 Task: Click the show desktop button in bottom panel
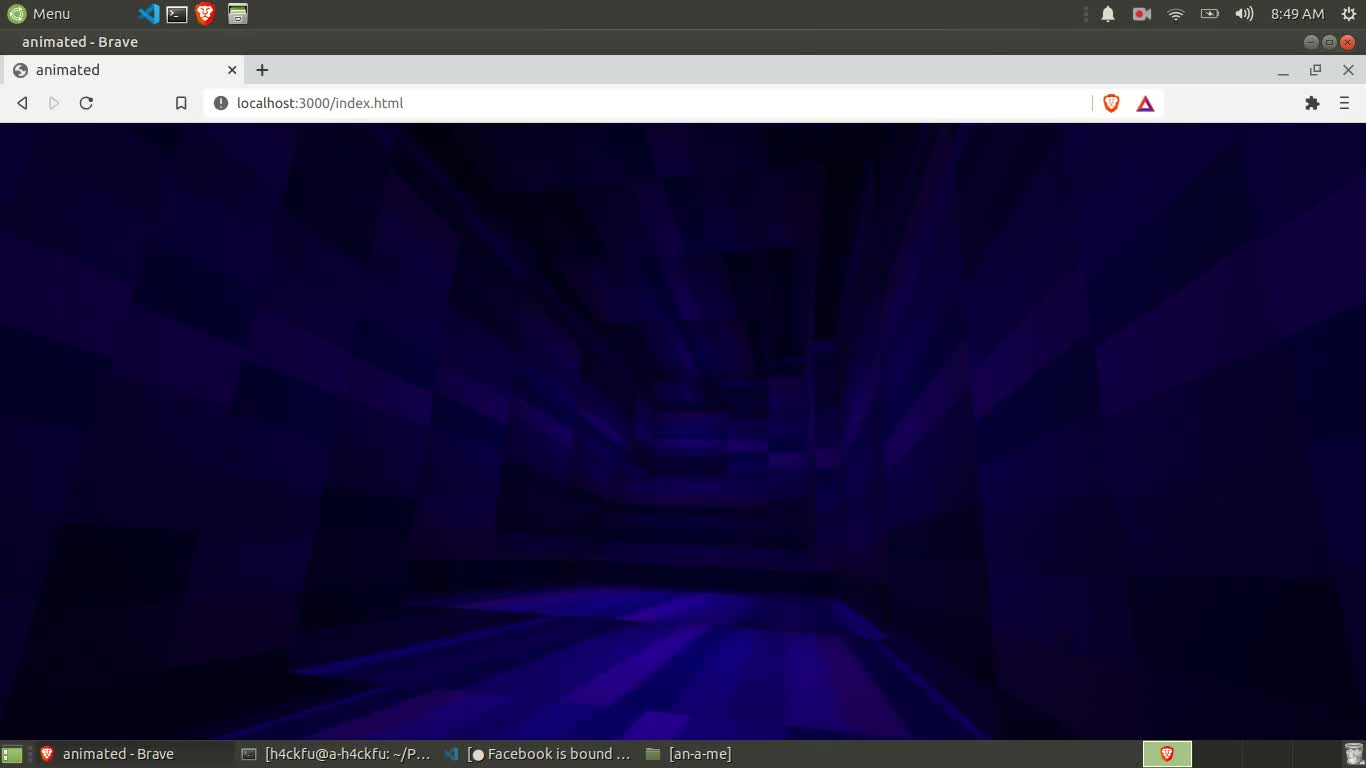pyautogui.click(x=12, y=754)
